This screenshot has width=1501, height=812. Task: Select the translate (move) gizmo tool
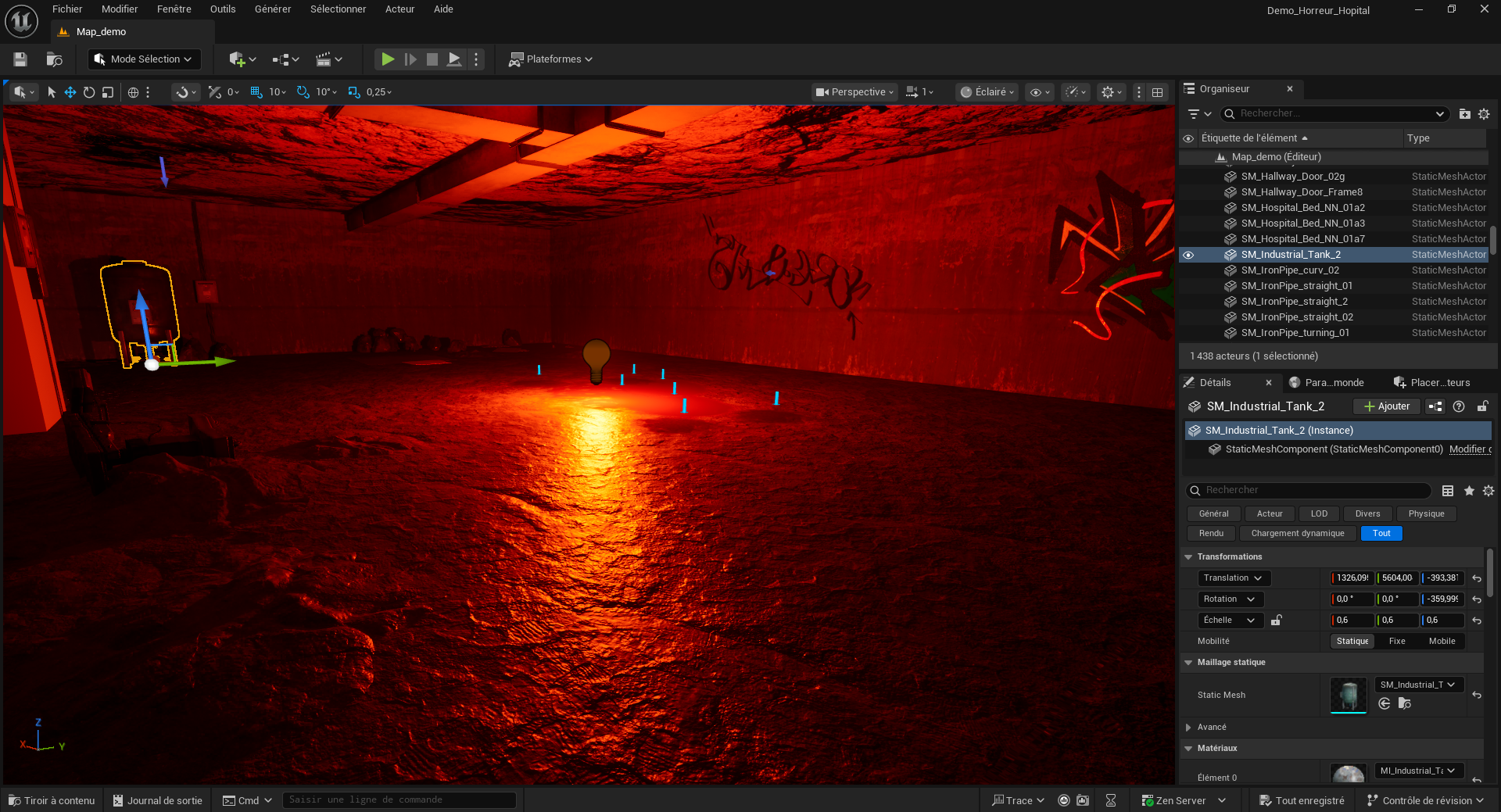pyautogui.click(x=70, y=92)
